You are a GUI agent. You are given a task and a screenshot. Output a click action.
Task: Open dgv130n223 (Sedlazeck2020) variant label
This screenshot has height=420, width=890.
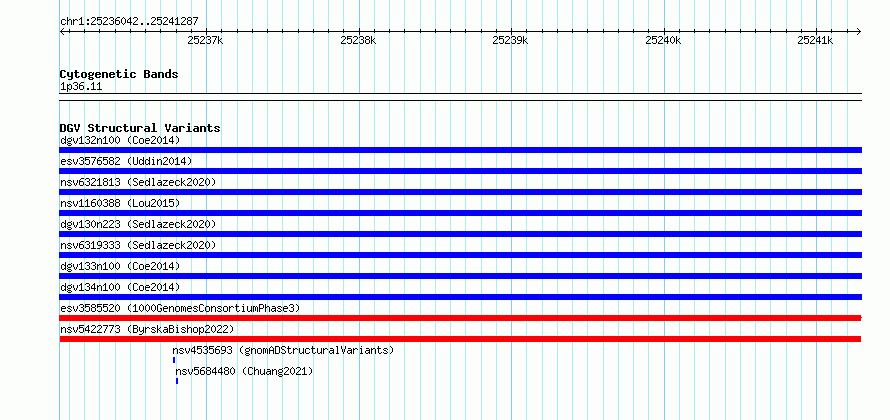pyautogui.click(x=138, y=224)
